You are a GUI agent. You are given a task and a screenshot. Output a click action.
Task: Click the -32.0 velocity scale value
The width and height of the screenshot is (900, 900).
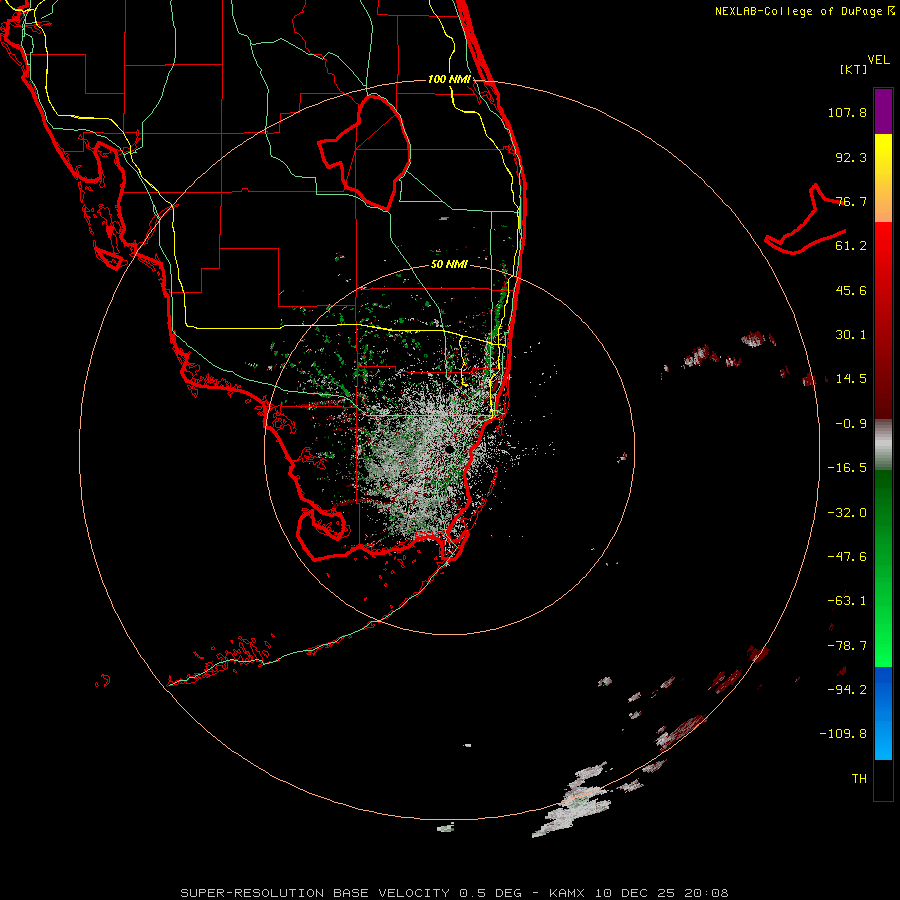click(x=847, y=513)
